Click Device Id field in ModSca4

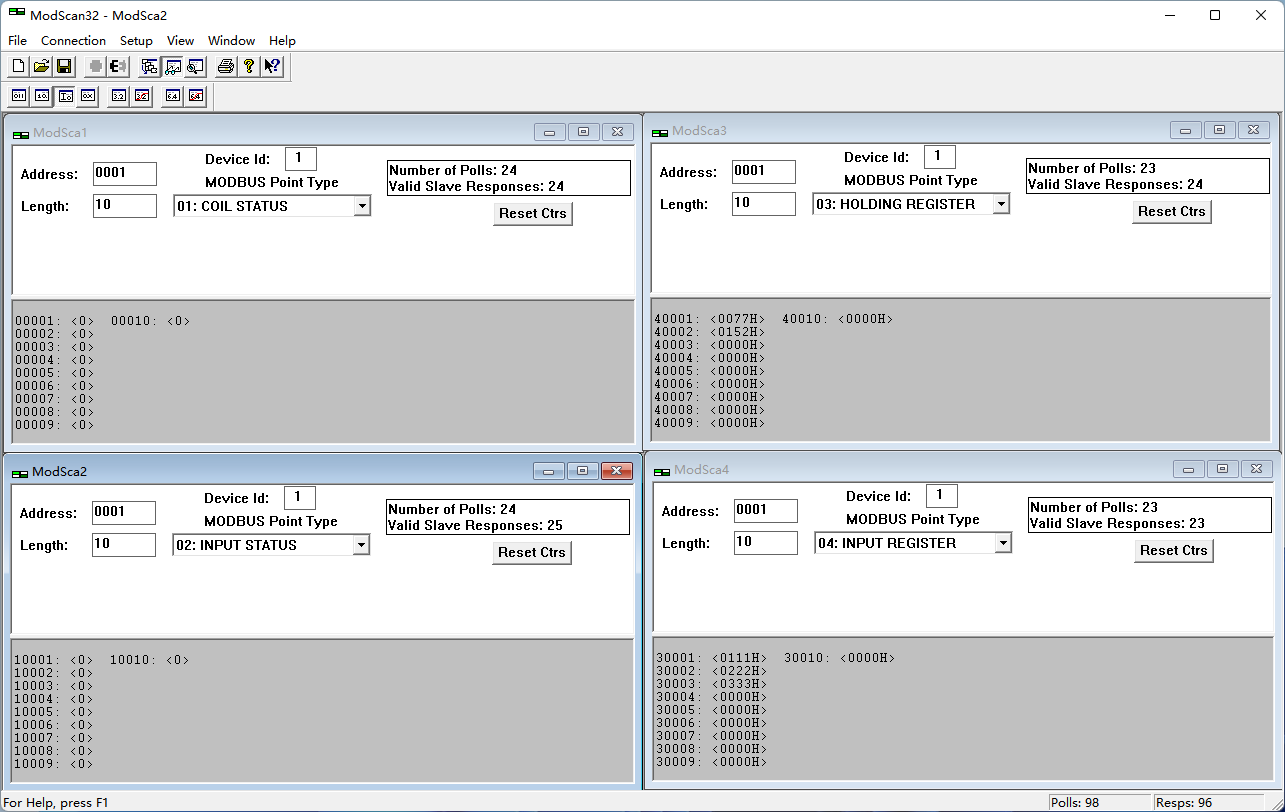coord(942,496)
